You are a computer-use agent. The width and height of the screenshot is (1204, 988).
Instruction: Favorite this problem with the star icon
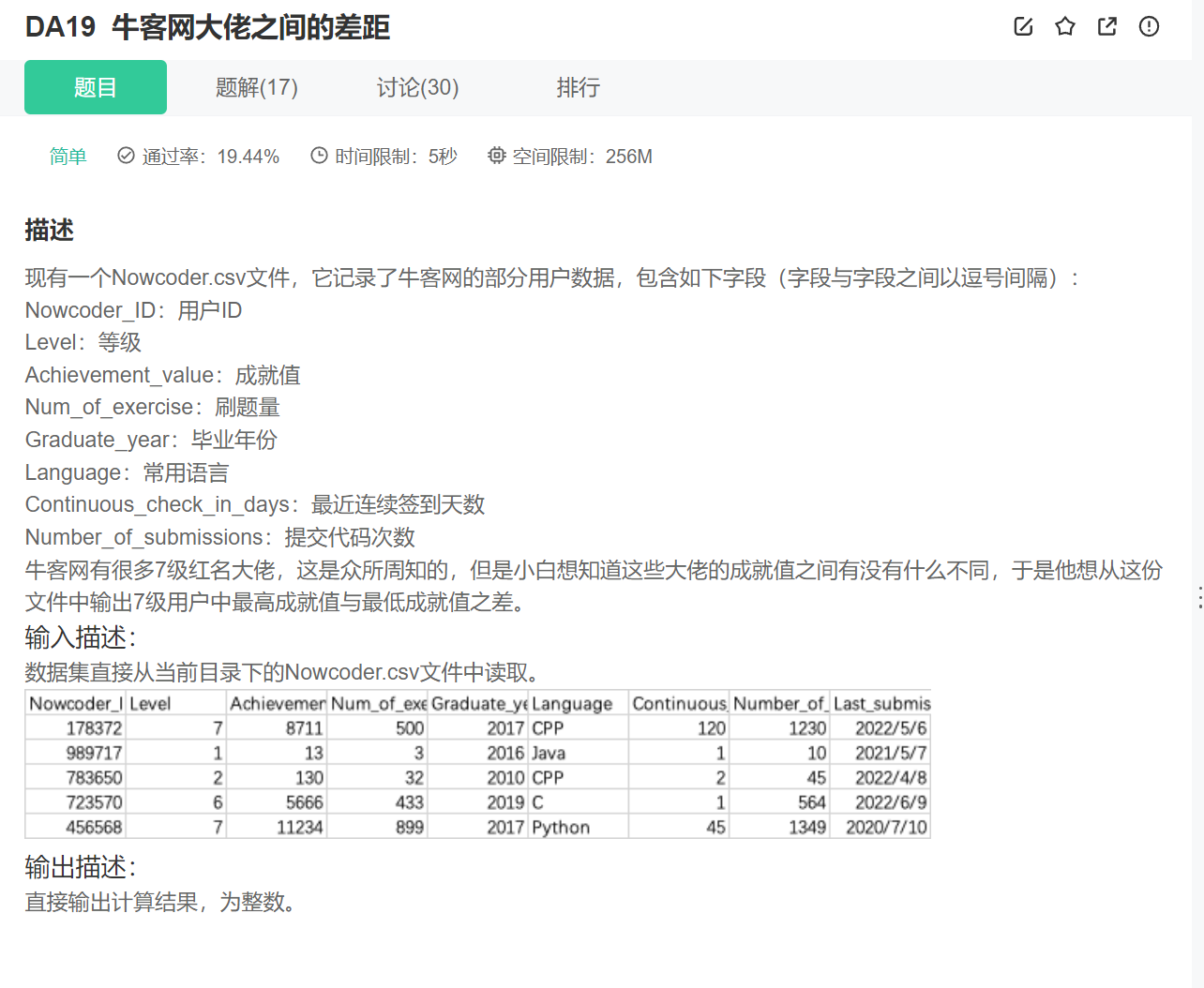point(1065,26)
